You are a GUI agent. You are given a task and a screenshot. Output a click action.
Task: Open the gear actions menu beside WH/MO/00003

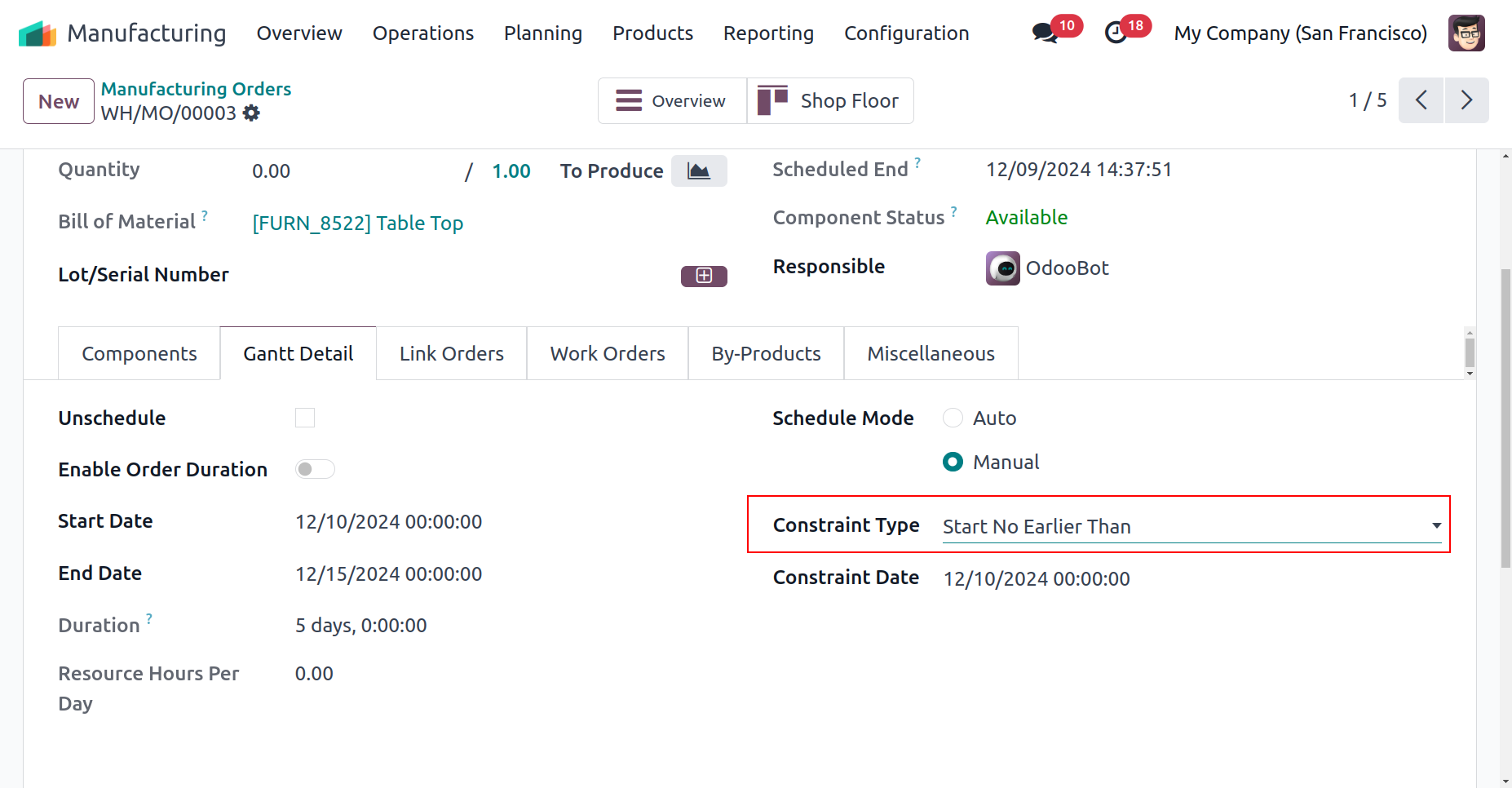tap(252, 113)
